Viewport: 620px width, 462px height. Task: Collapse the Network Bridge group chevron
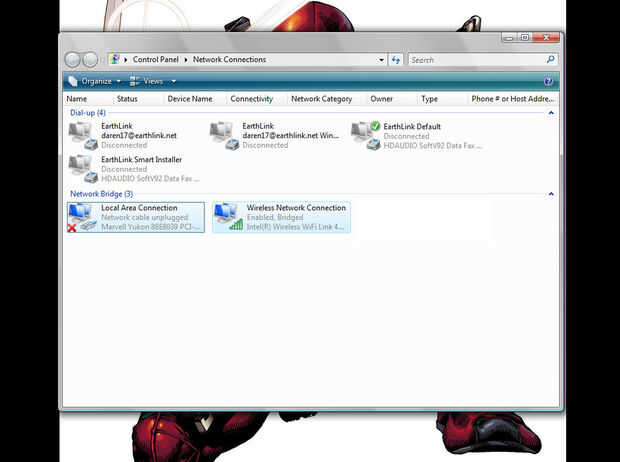pos(551,194)
